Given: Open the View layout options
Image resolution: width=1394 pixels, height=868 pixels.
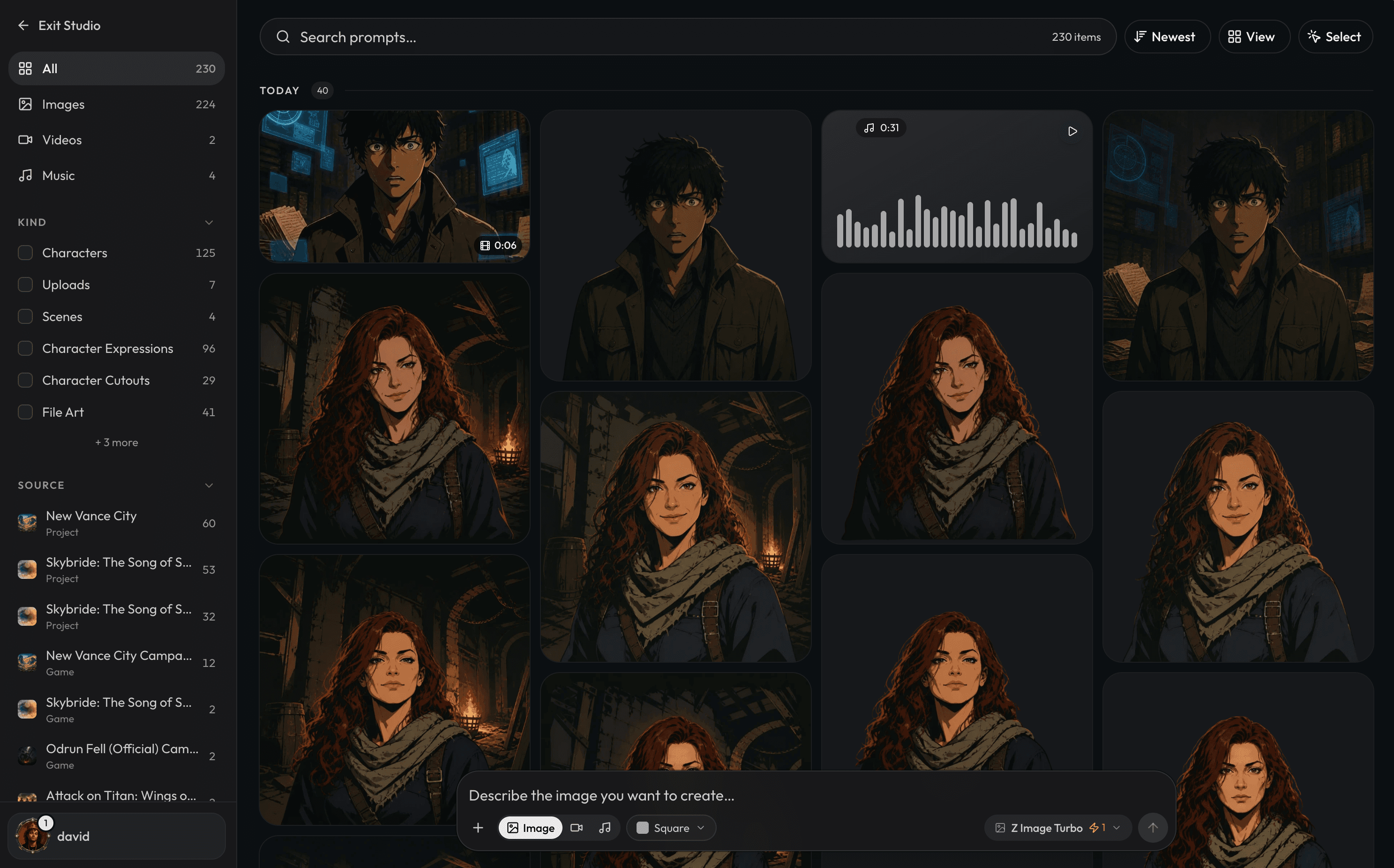Looking at the screenshot, I should [x=1254, y=37].
